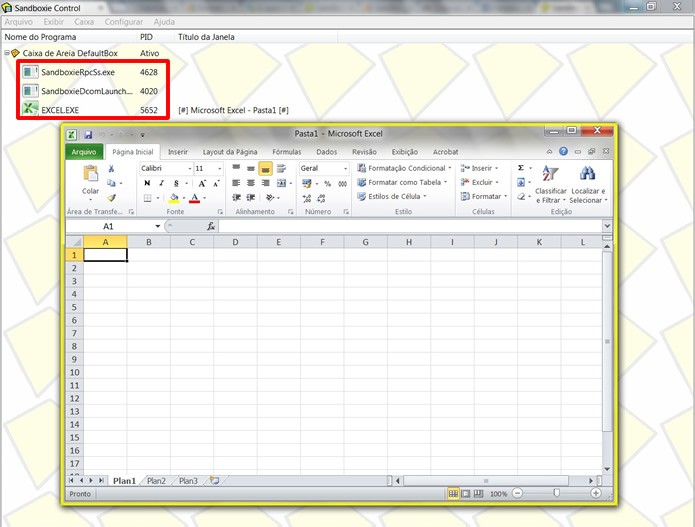Click the Format Painter brush icon
The width and height of the screenshot is (695, 527).
tap(112, 197)
